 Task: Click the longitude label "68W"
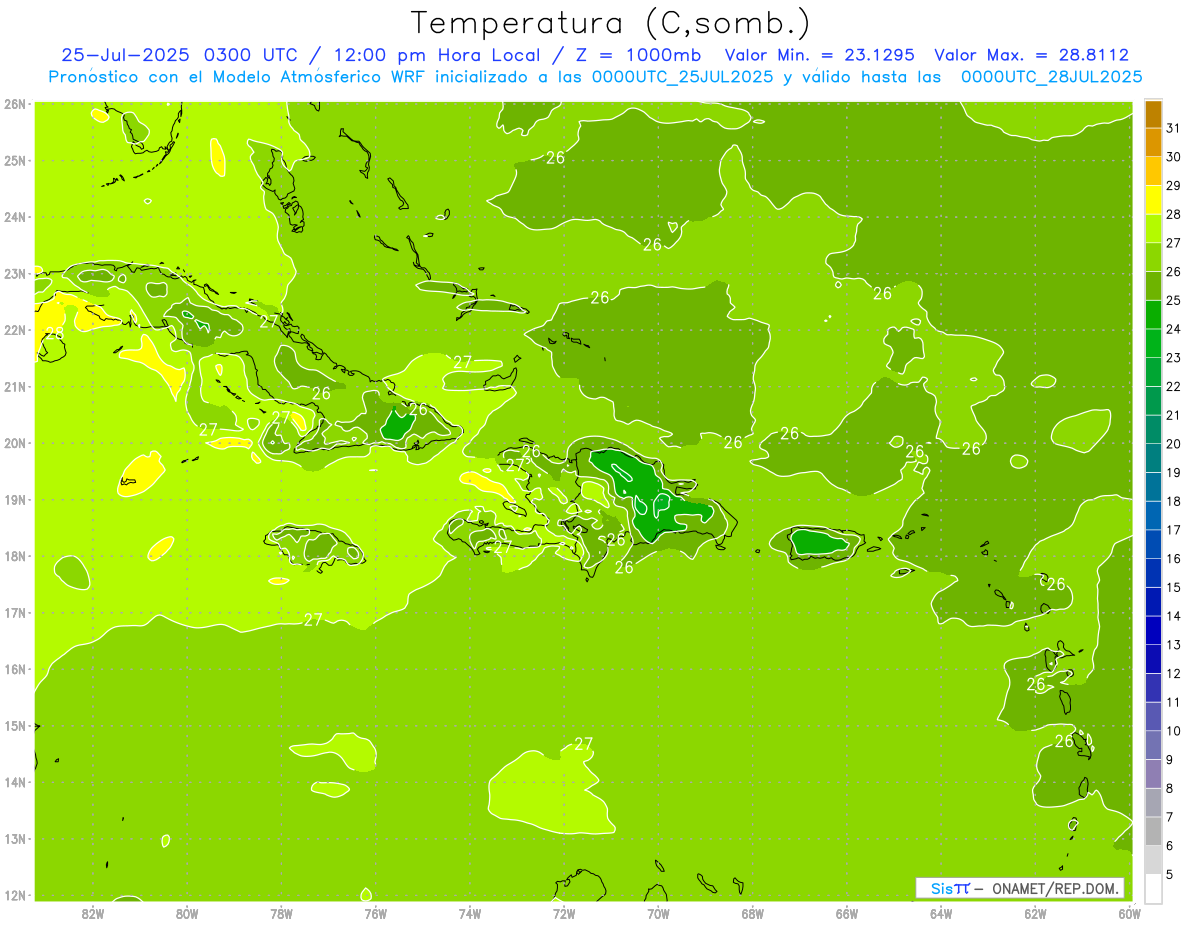[752, 913]
